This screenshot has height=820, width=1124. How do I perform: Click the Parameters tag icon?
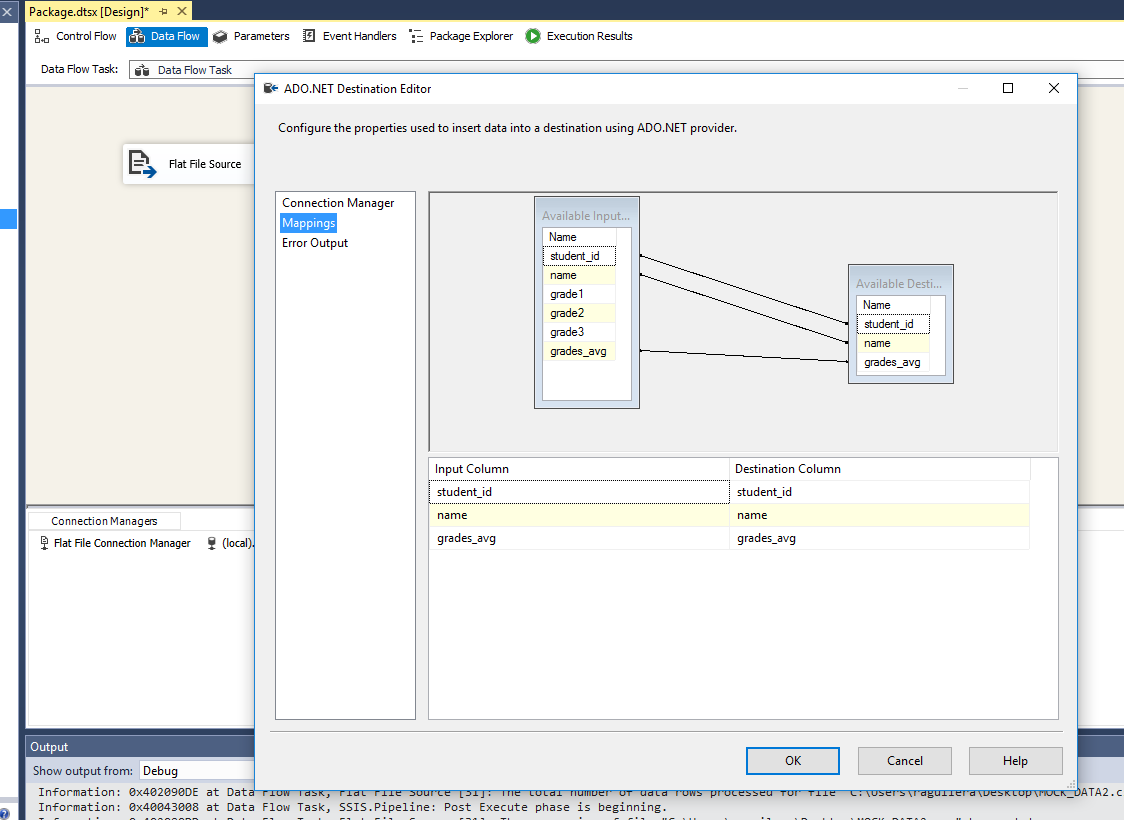tap(220, 36)
